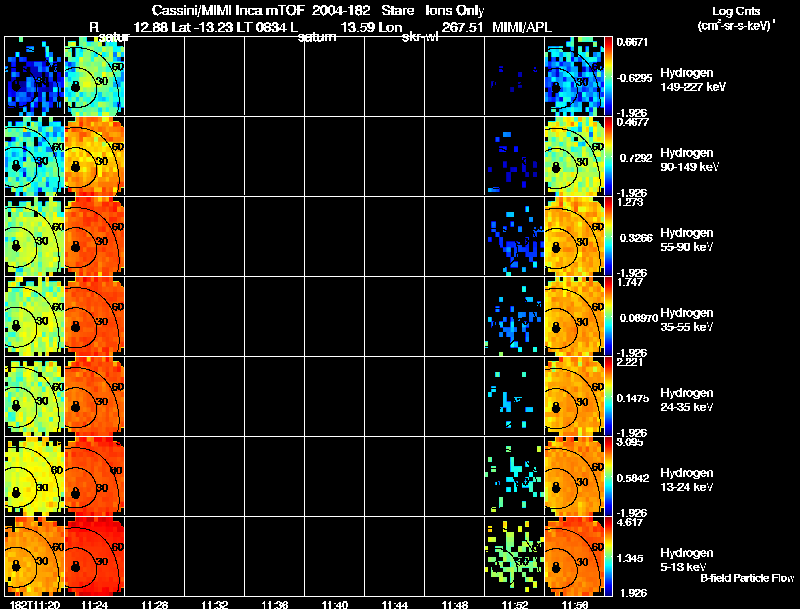Image resolution: width=800 pixels, height=609 pixels.
Task: Click the 'MIMI/APL' header text
Action: tap(522, 27)
